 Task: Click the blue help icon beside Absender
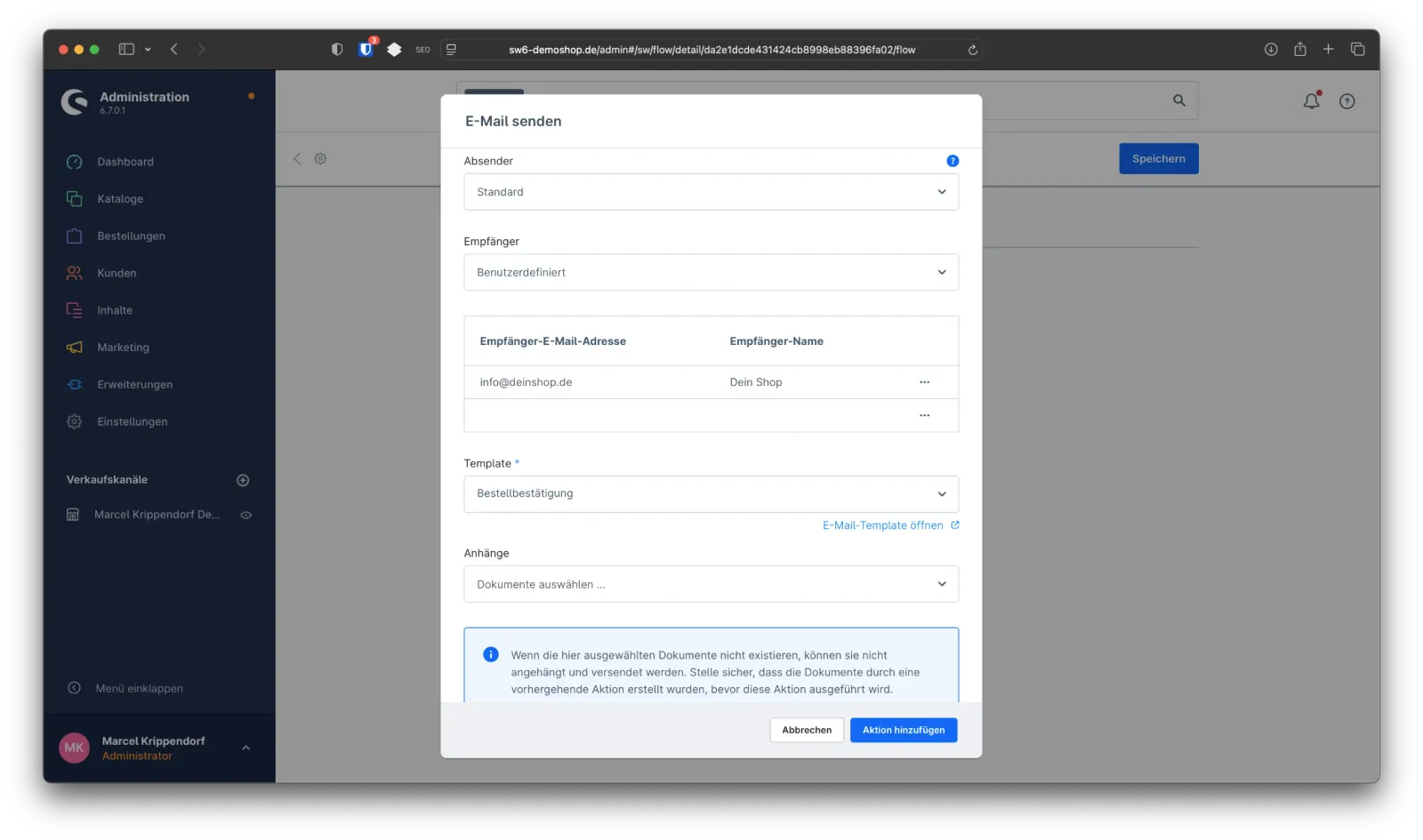pyautogui.click(x=953, y=161)
